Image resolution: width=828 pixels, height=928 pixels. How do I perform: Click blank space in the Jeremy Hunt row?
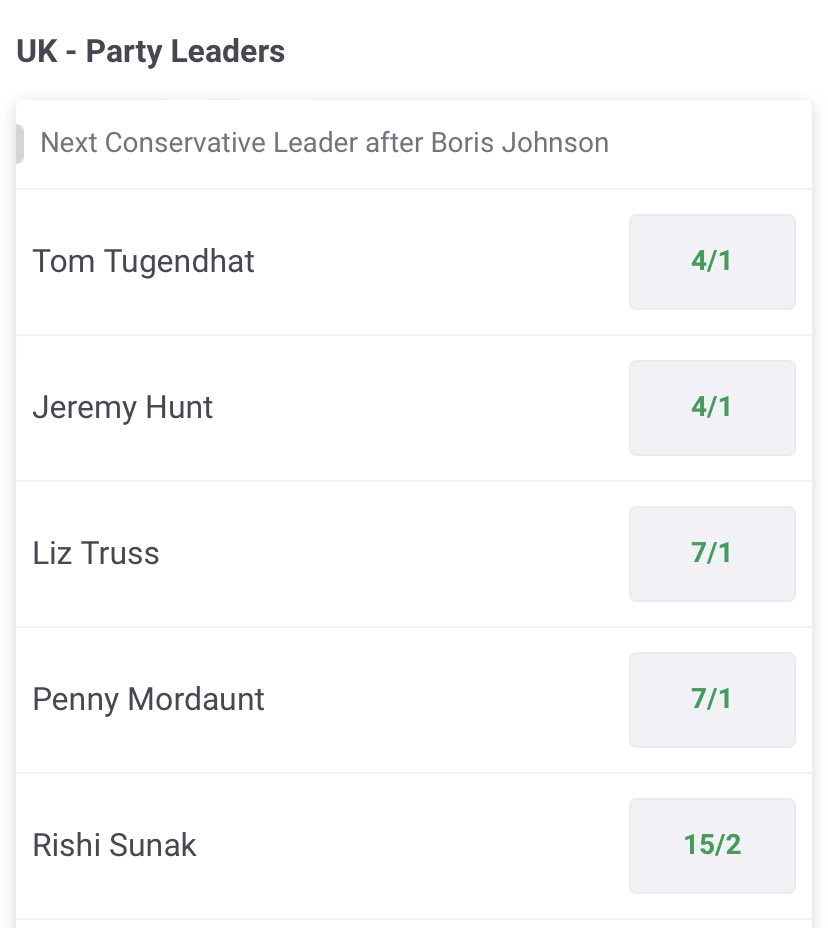pyautogui.click(x=420, y=408)
